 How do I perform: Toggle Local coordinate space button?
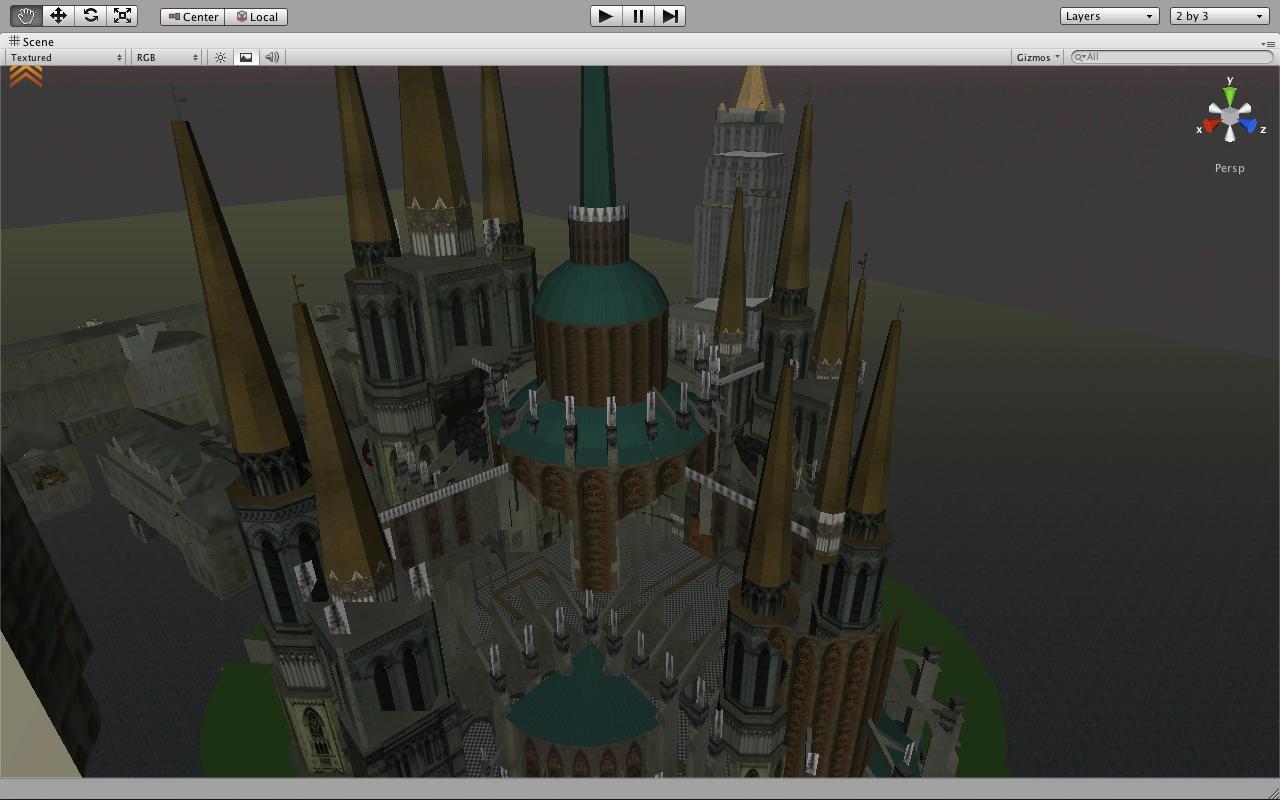pos(257,17)
